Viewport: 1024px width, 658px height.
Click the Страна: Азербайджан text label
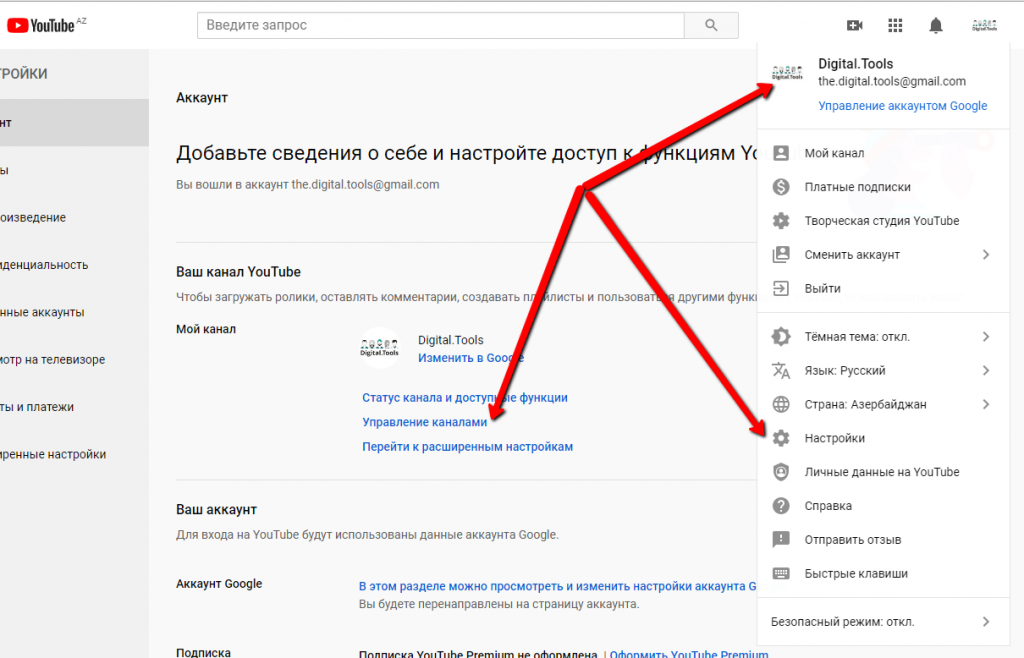tap(865, 405)
